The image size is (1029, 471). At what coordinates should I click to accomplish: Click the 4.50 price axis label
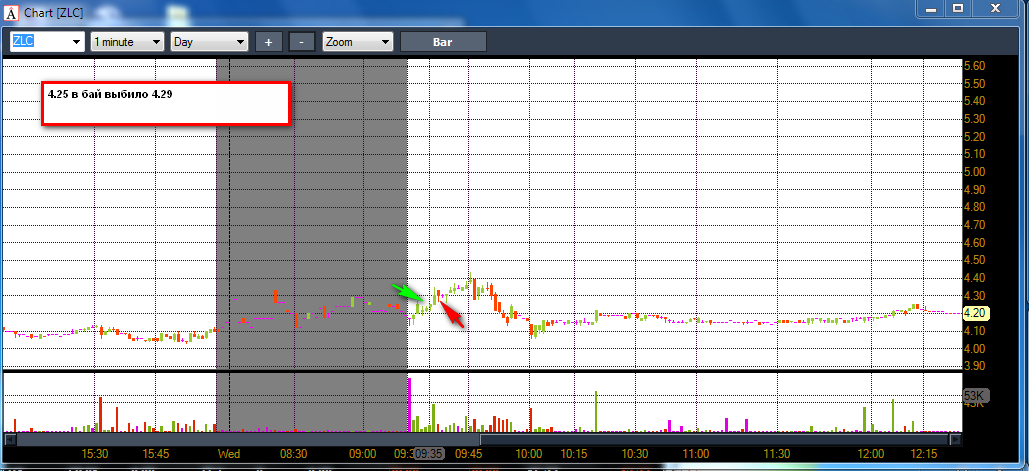[x=974, y=260]
